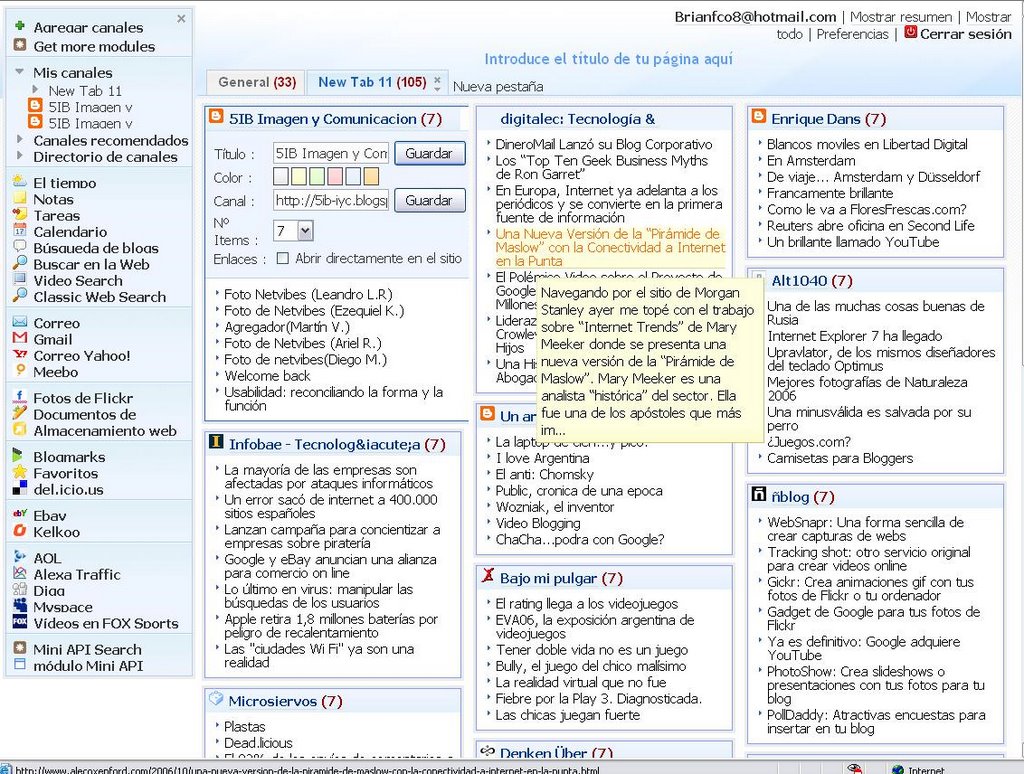
Task: Collapse the Mis canales section
Action: pos(20,72)
